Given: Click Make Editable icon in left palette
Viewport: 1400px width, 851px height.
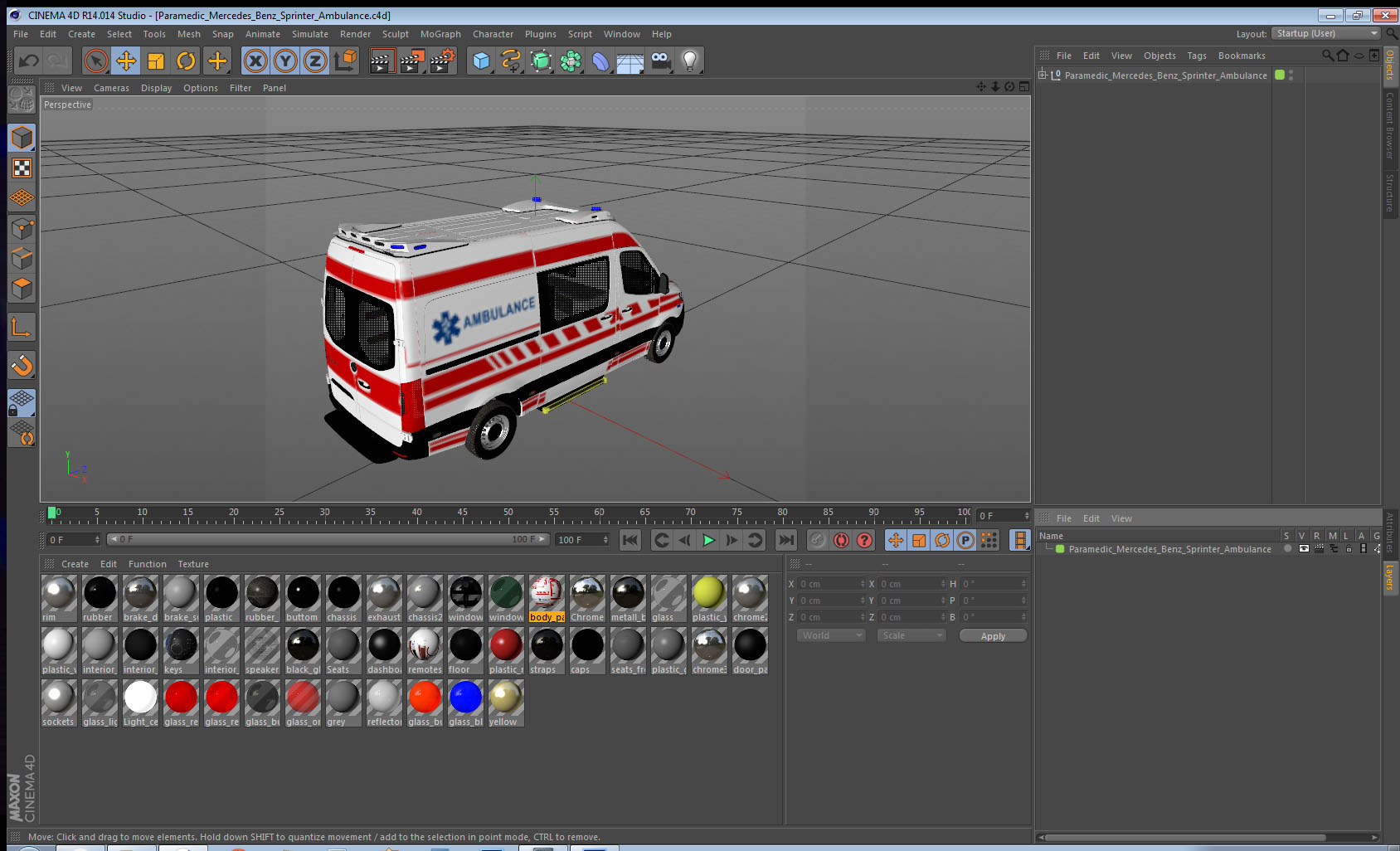Looking at the screenshot, I should tap(22, 100).
